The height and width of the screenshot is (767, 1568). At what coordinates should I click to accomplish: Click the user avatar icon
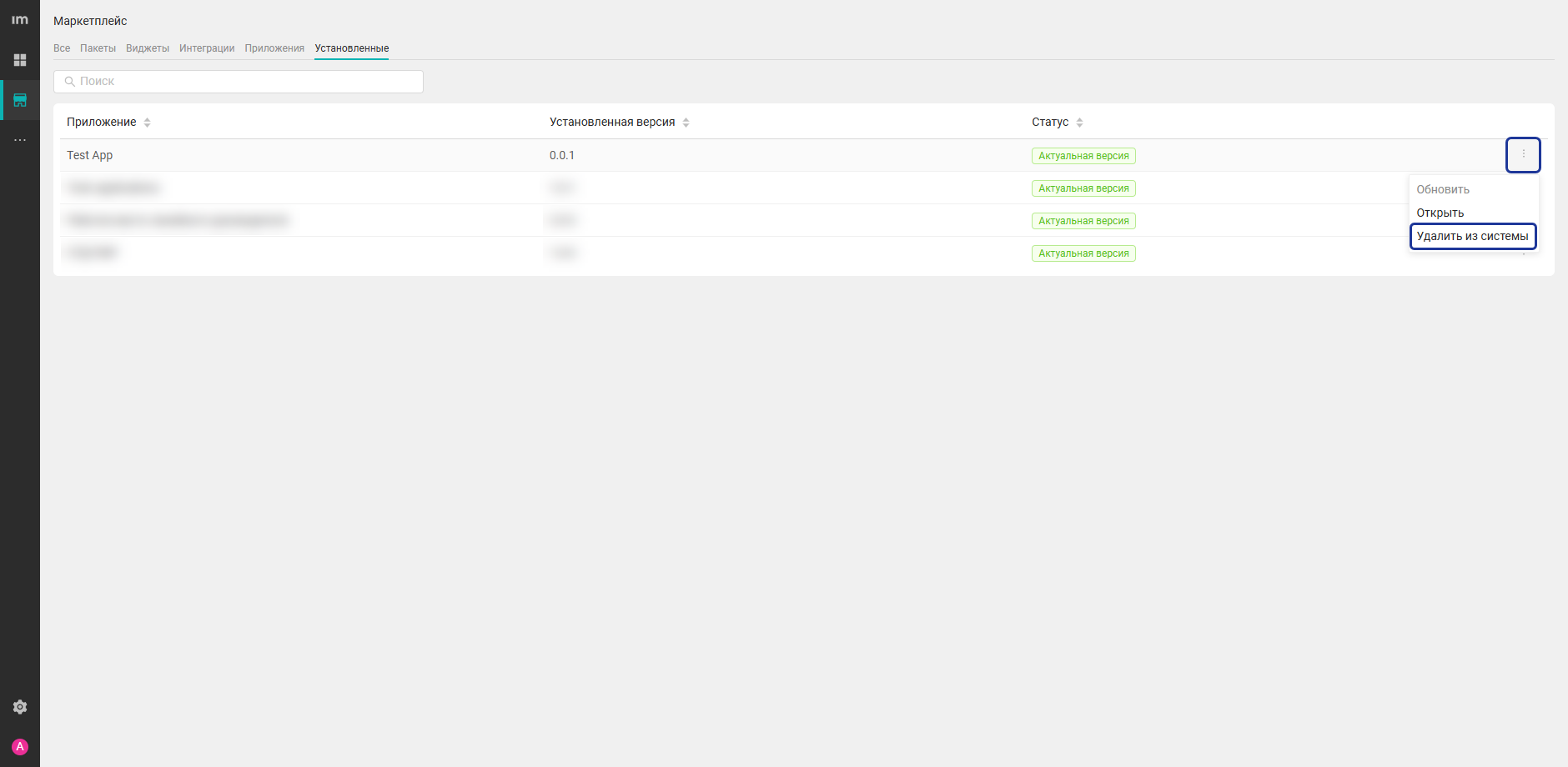pyautogui.click(x=20, y=747)
